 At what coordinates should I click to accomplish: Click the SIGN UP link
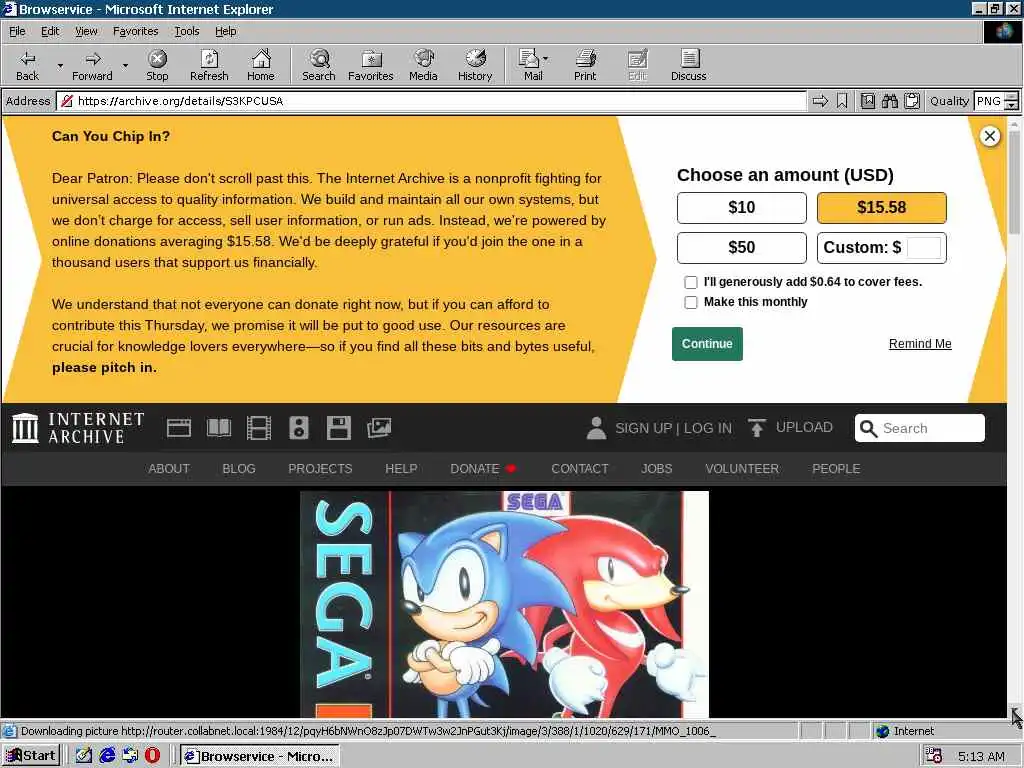(x=643, y=428)
